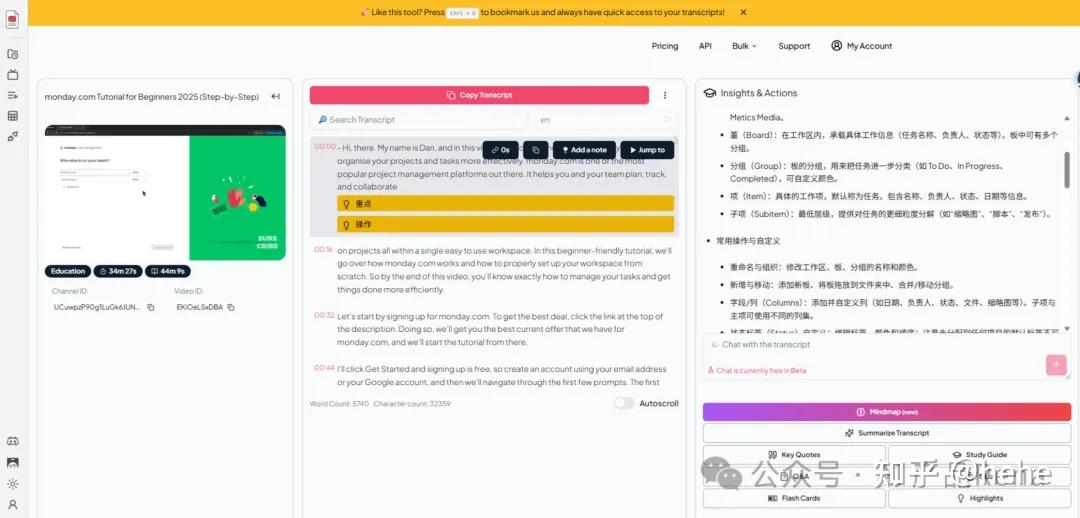The width and height of the screenshot is (1080, 518).
Task: Go to the Pricing page
Action: pos(664,46)
